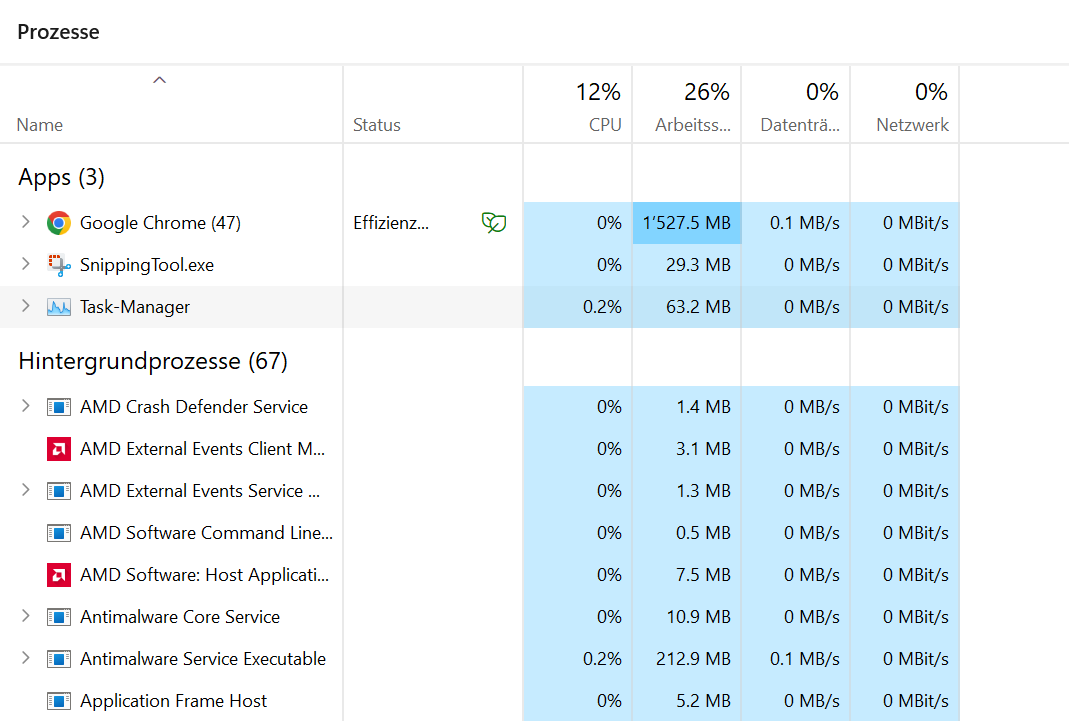The height and width of the screenshot is (721, 1069).
Task: Click Task-Manager's 0.2% CPU value
Action: (x=602, y=307)
